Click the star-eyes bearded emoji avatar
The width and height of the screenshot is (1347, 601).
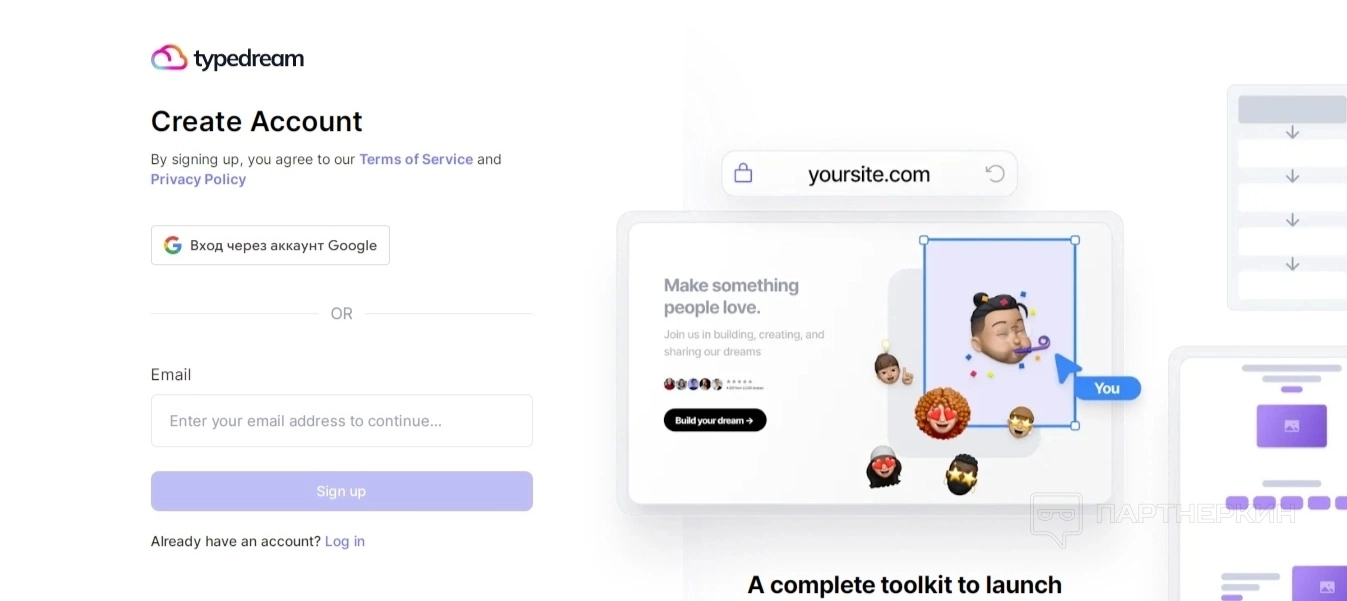[x=961, y=474]
